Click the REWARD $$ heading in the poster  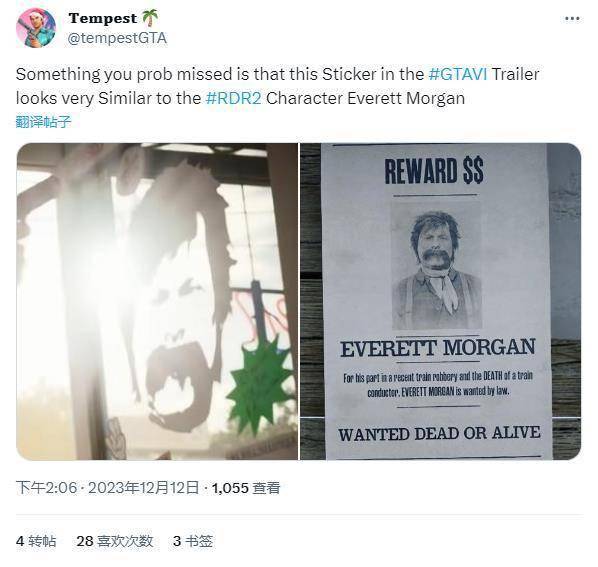coord(434,170)
